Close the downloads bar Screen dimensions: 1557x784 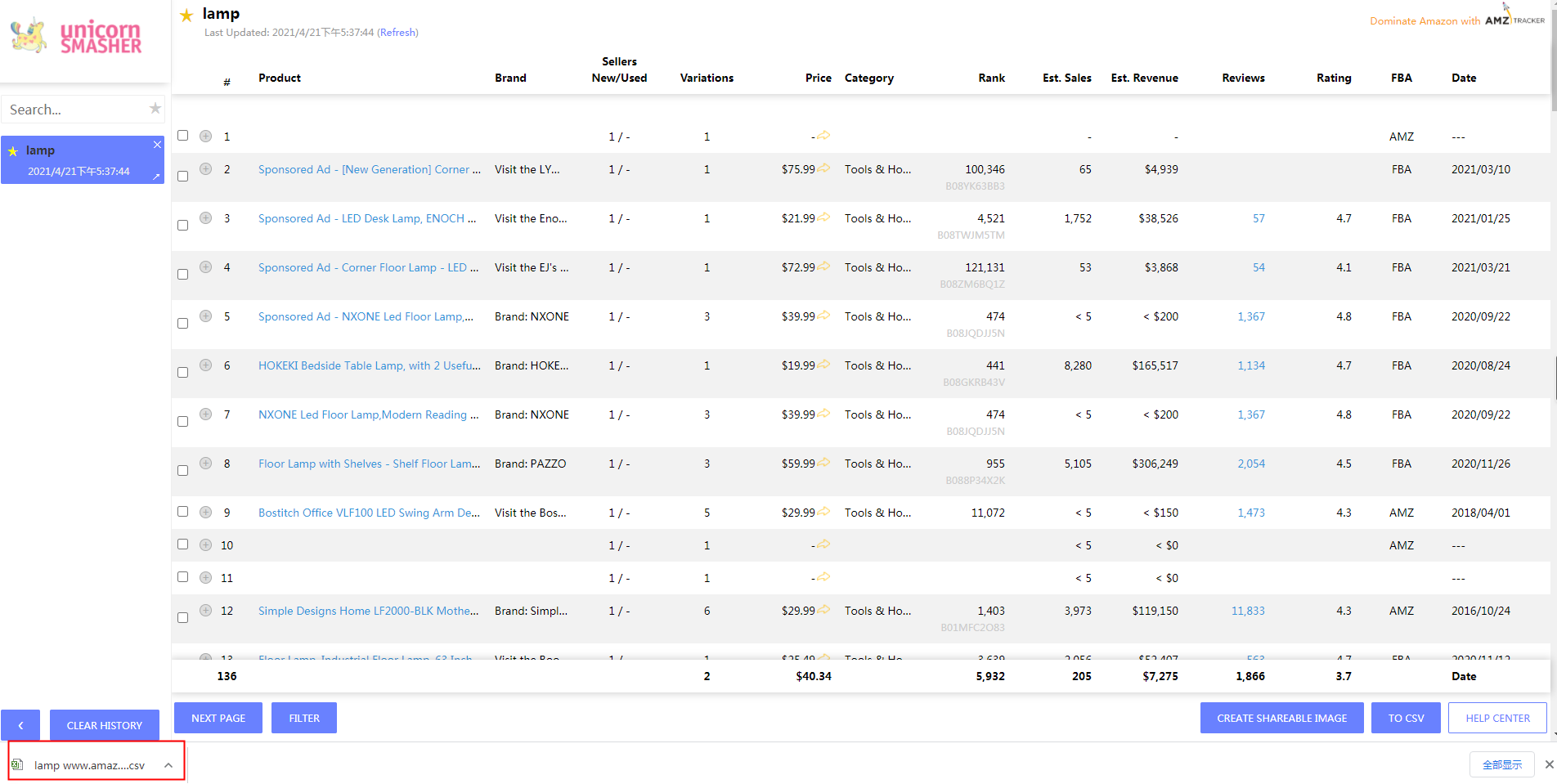[1549, 764]
